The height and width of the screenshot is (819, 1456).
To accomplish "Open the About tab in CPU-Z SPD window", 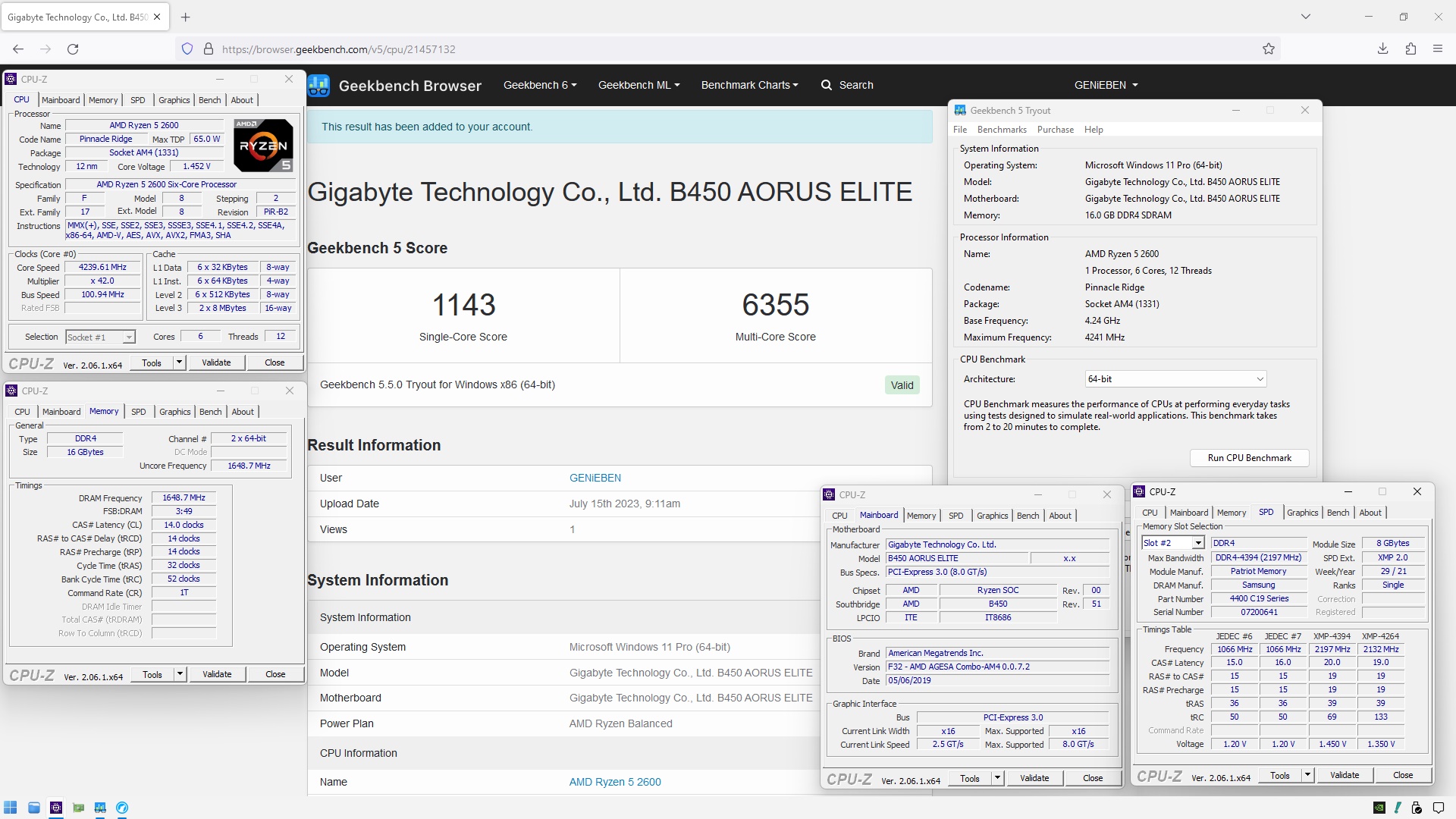I will pyautogui.click(x=1370, y=513).
